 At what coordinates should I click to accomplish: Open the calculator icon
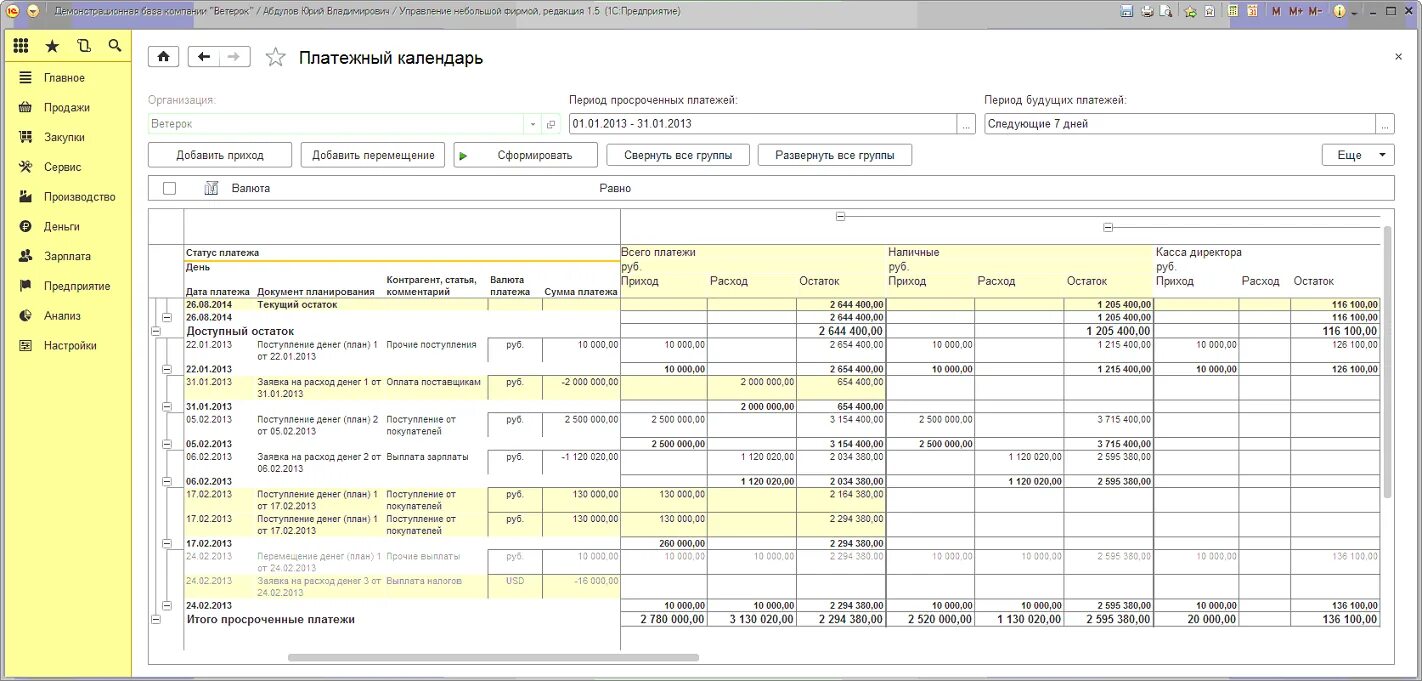(1234, 11)
